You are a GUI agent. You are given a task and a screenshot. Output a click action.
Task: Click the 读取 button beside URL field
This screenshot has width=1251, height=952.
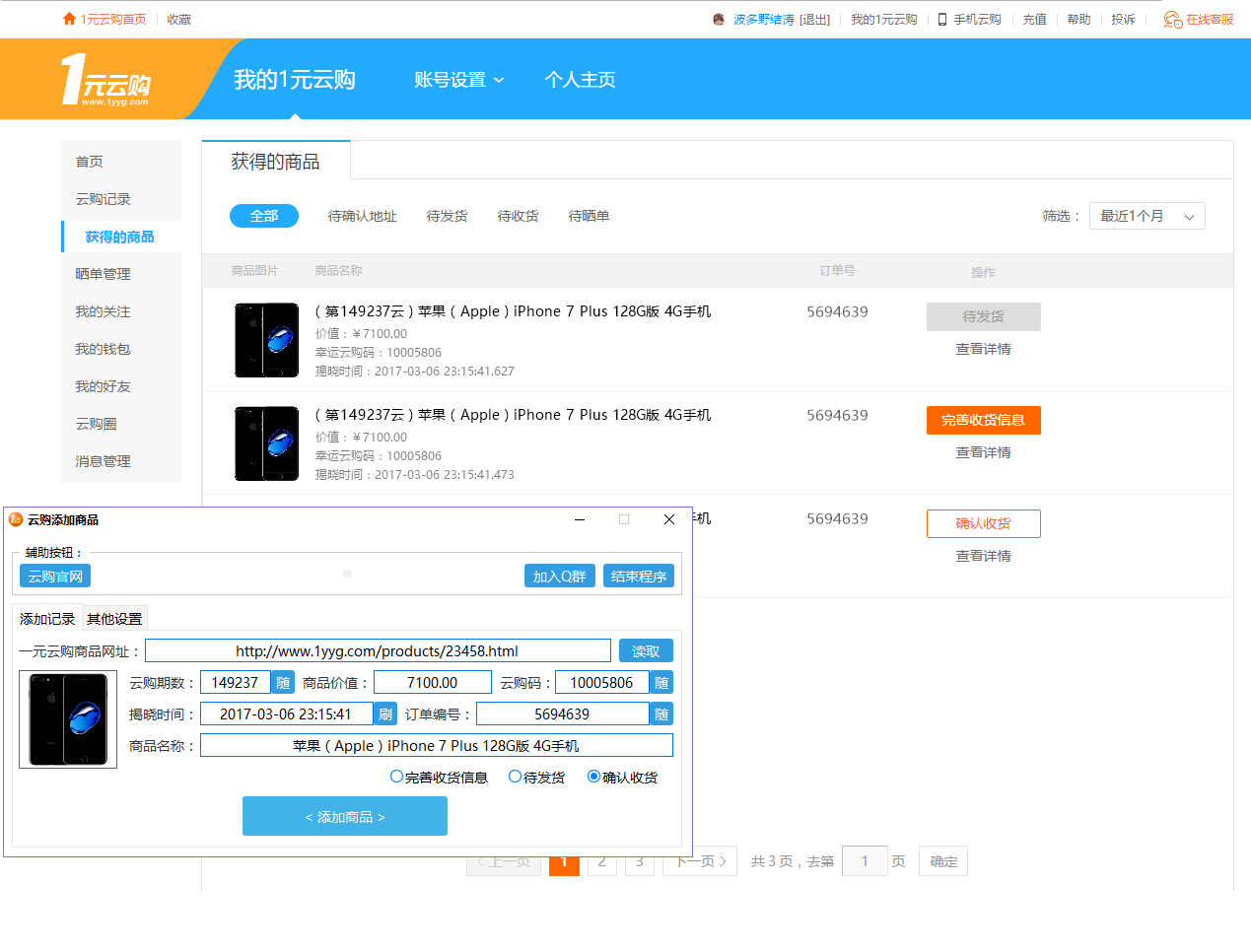tap(646, 650)
